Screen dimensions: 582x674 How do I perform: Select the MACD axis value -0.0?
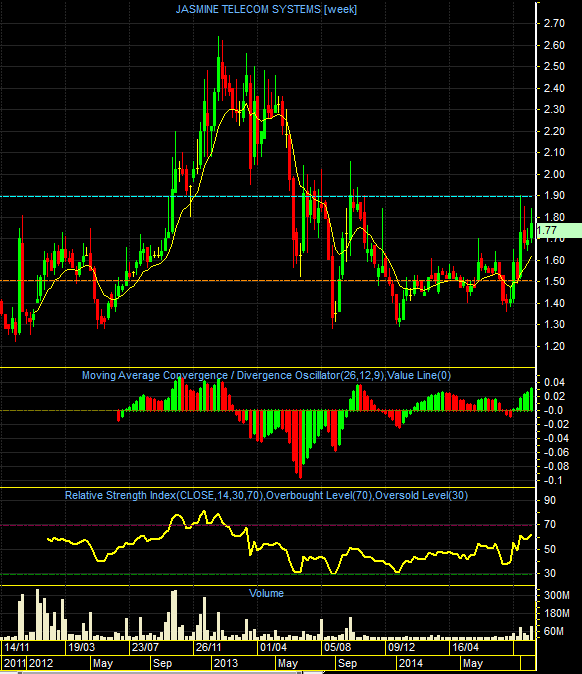553,411
